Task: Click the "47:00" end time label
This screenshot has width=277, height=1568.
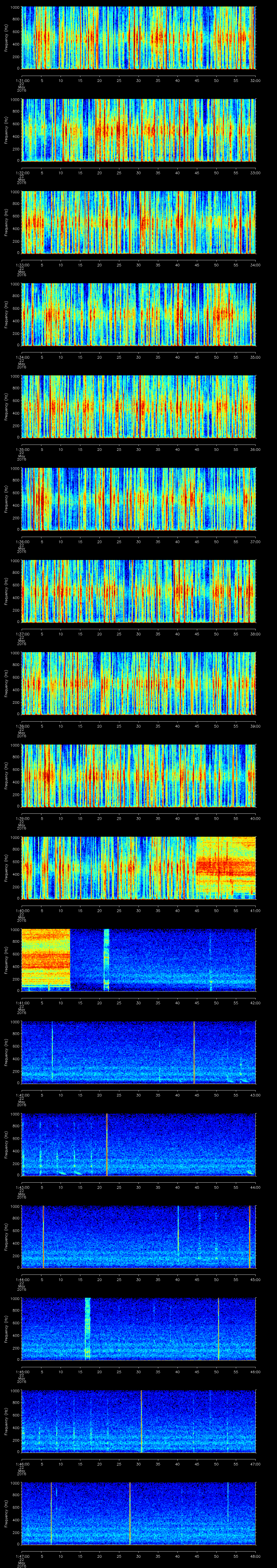Action: pyautogui.click(x=255, y=1464)
